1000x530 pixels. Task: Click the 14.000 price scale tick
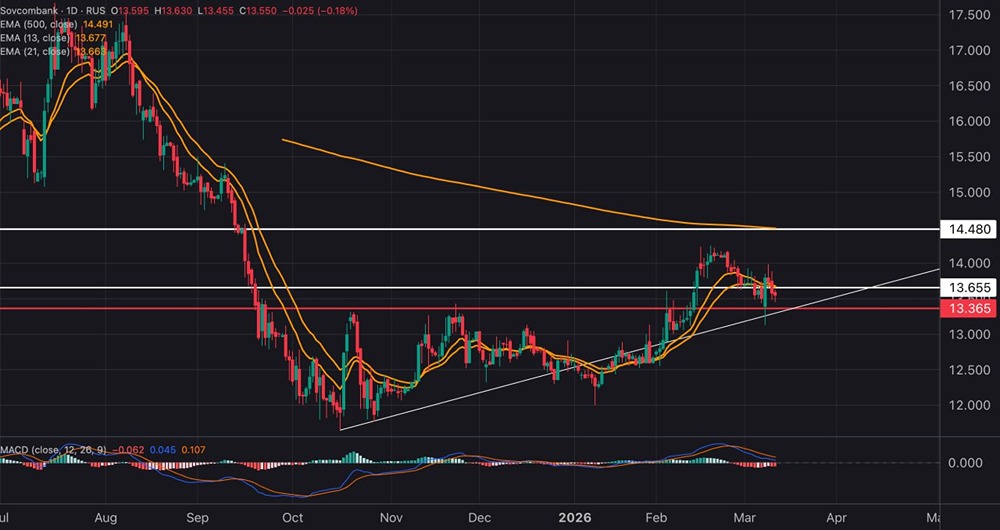(969, 263)
